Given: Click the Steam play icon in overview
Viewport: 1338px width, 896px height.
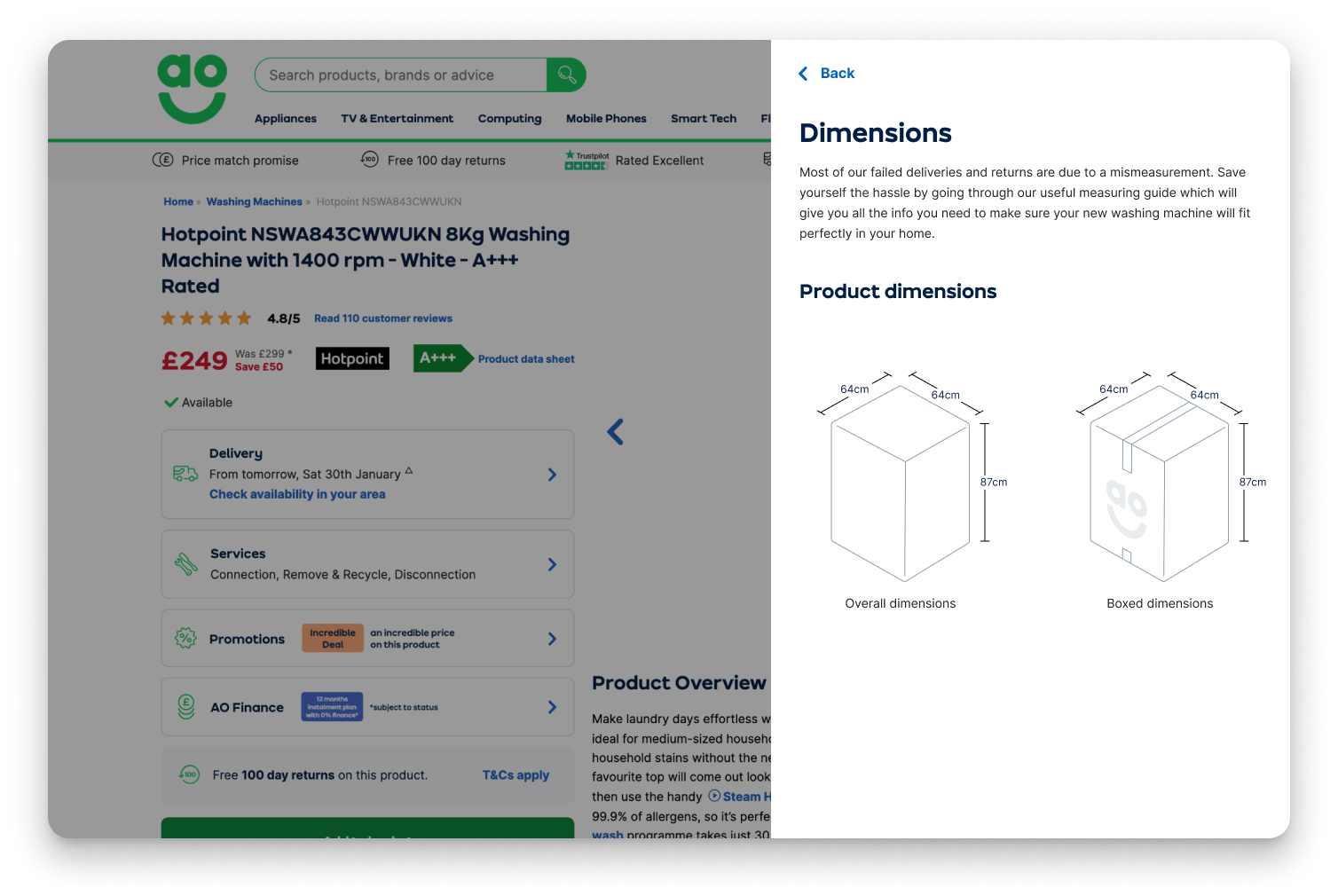Looking at the screenshot, I should coord(714,796).
